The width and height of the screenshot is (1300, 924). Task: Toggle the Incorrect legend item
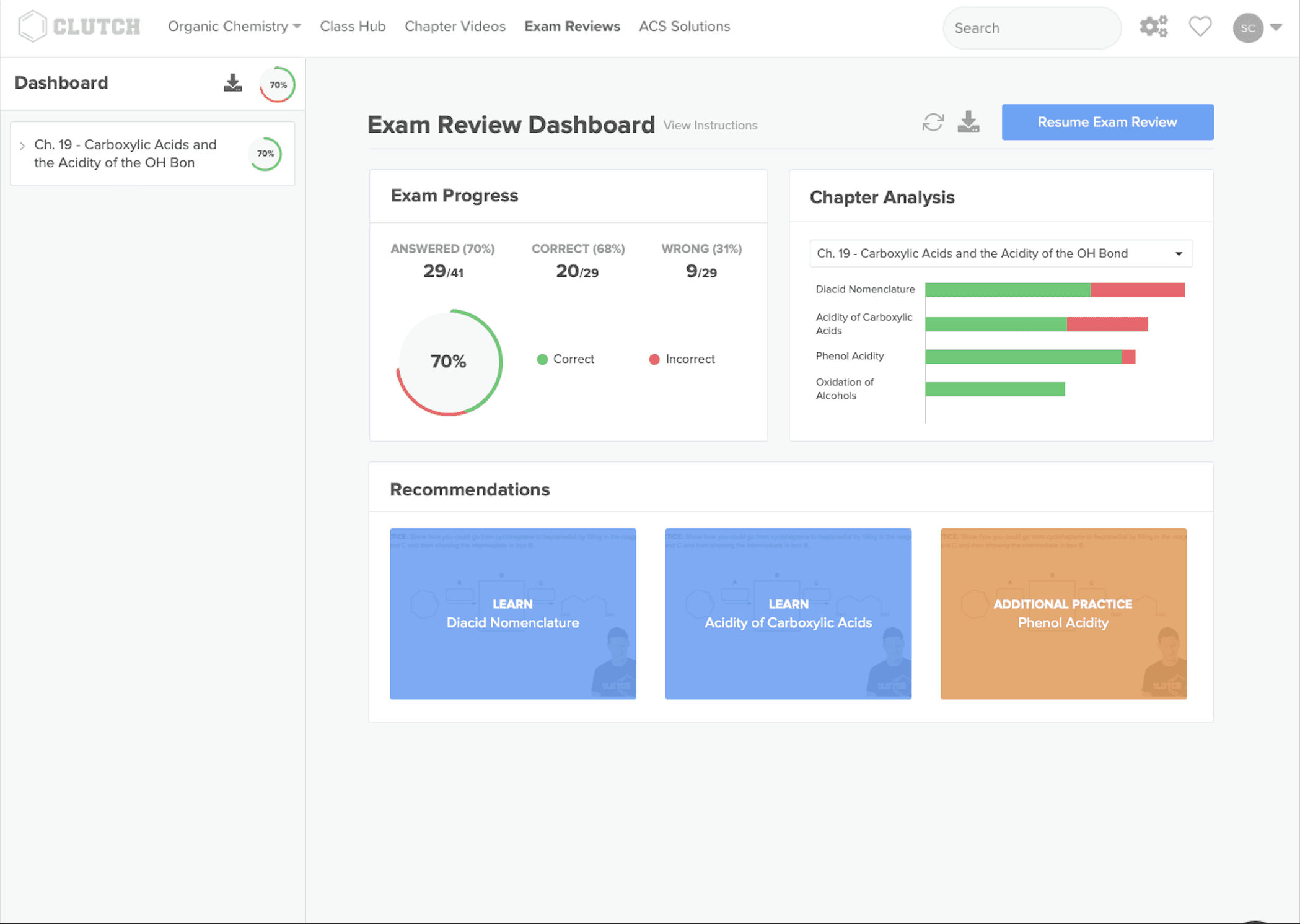coord(682,359)
